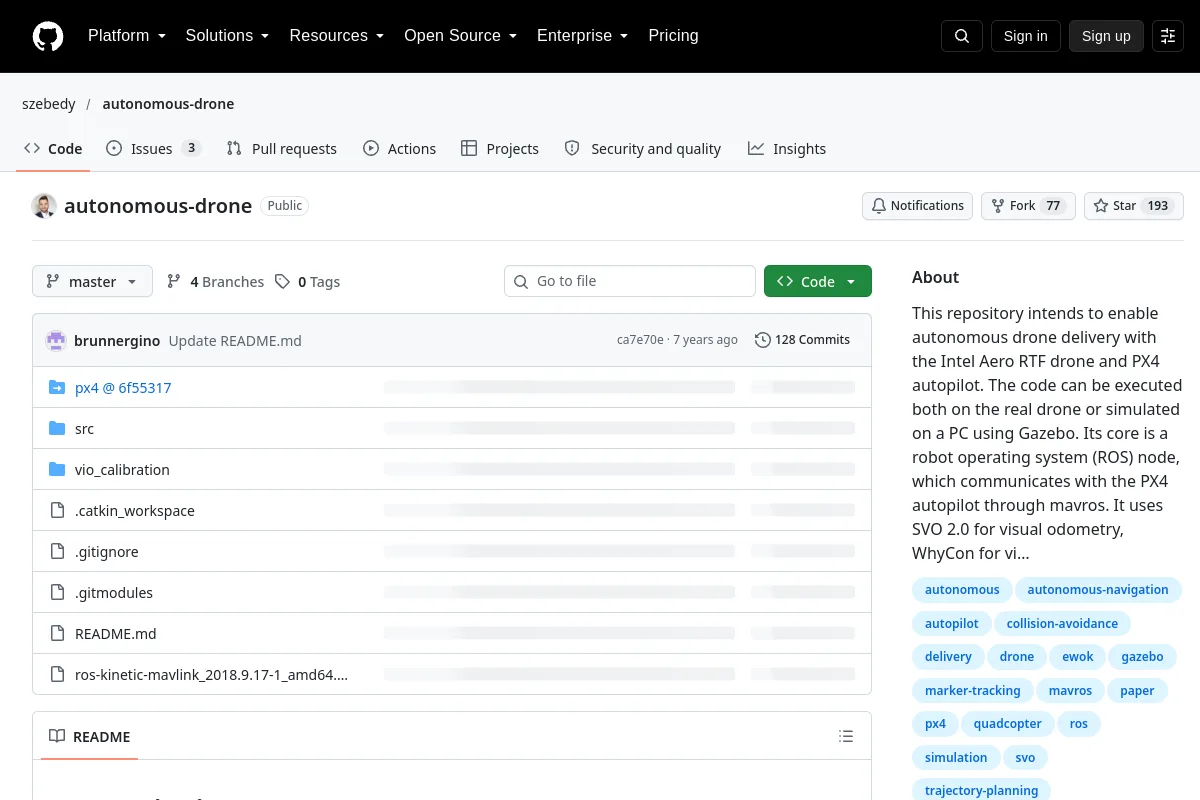Open commit hash ca7e70e
Image resolution: width=1200 pixels, height=800 pixels.
click(x=640, y=340)
